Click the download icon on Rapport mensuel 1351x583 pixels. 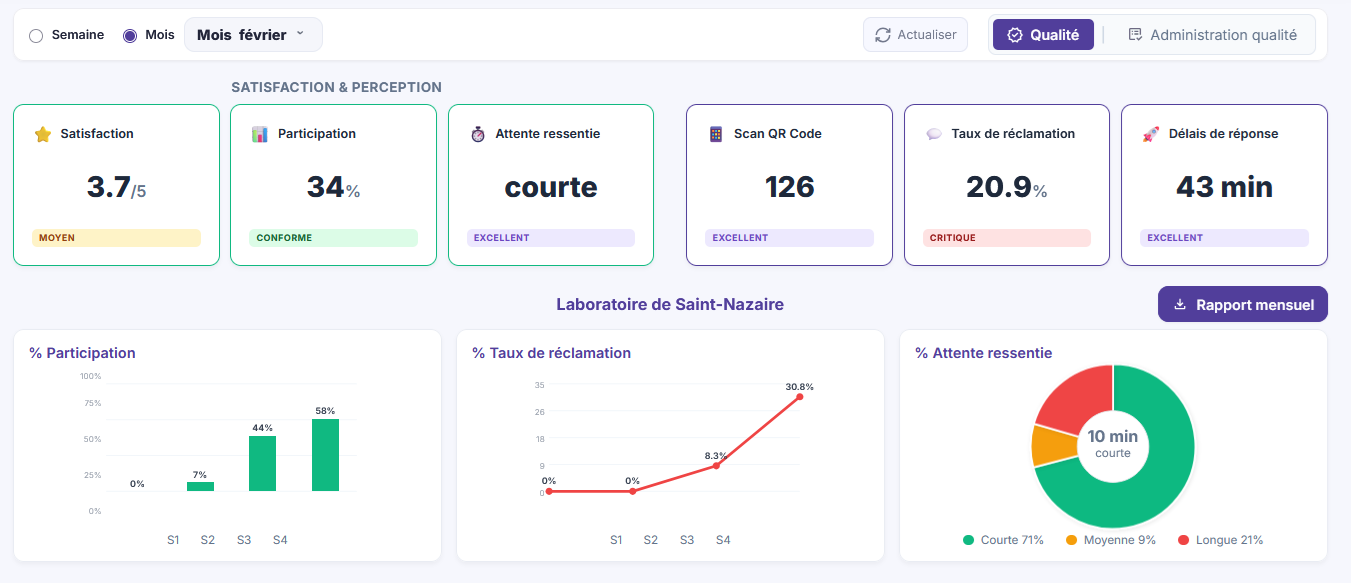[x=1181, y=304]
